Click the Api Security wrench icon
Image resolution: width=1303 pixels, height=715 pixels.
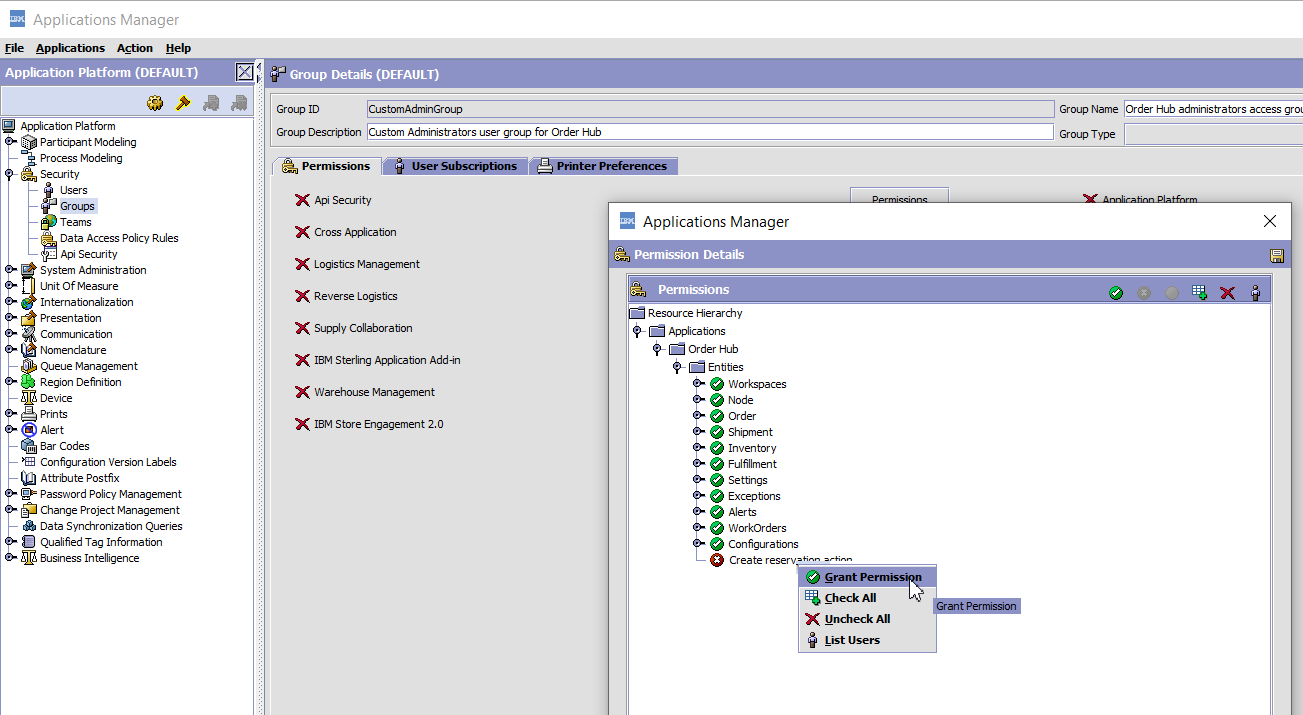pos(48,254)
